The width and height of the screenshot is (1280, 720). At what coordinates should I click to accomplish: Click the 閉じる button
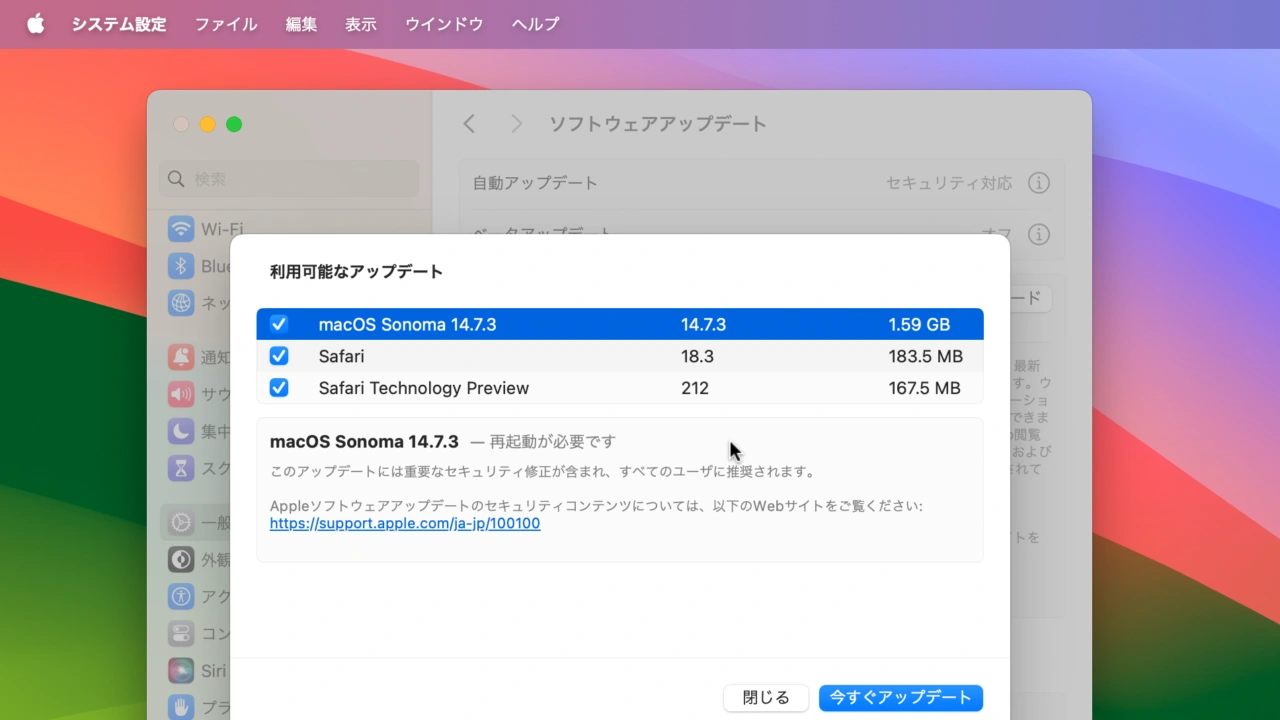click(x=766, y=698)
